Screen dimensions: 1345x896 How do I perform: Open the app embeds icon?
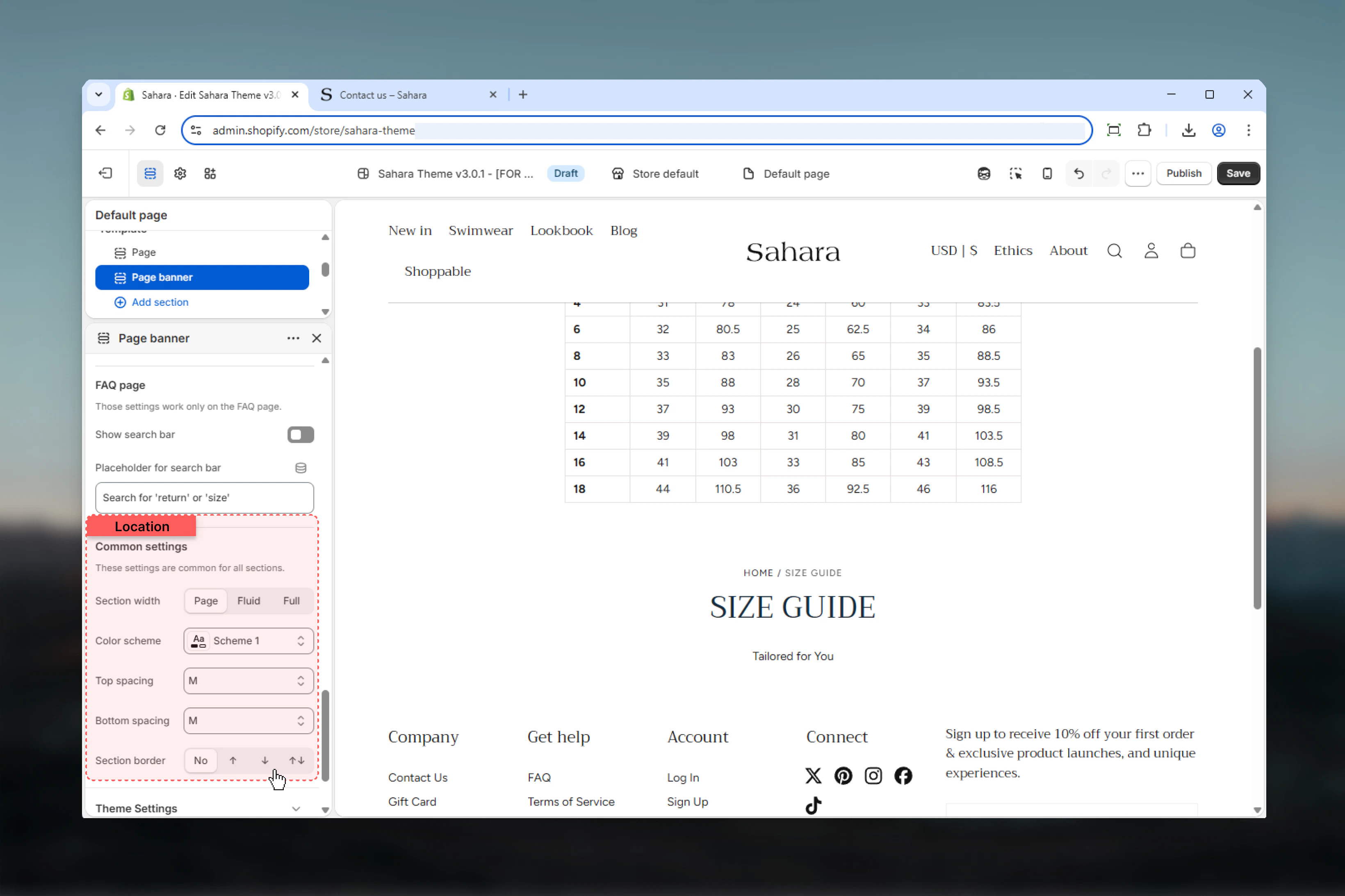tap(210, 173)
